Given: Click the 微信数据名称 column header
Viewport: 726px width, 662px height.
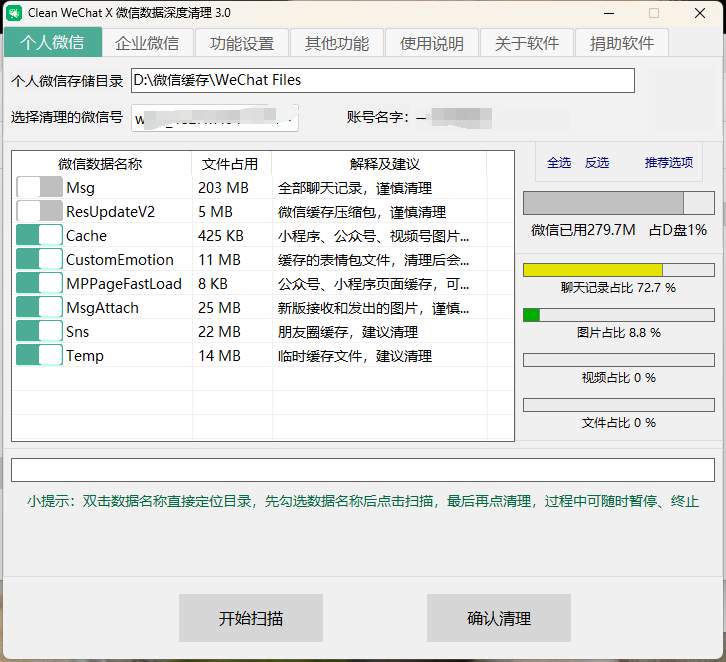Looking at the screenshot, I should 100,164.
